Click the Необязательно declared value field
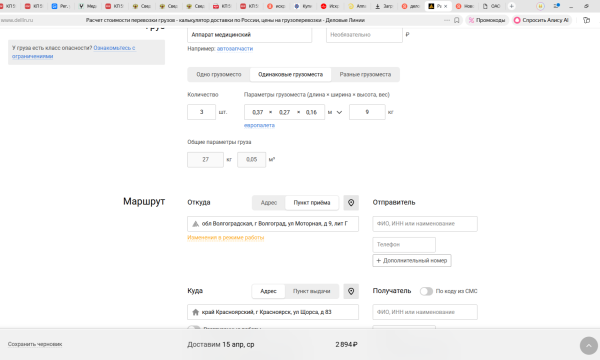600x360 pixels. (364, 35)
